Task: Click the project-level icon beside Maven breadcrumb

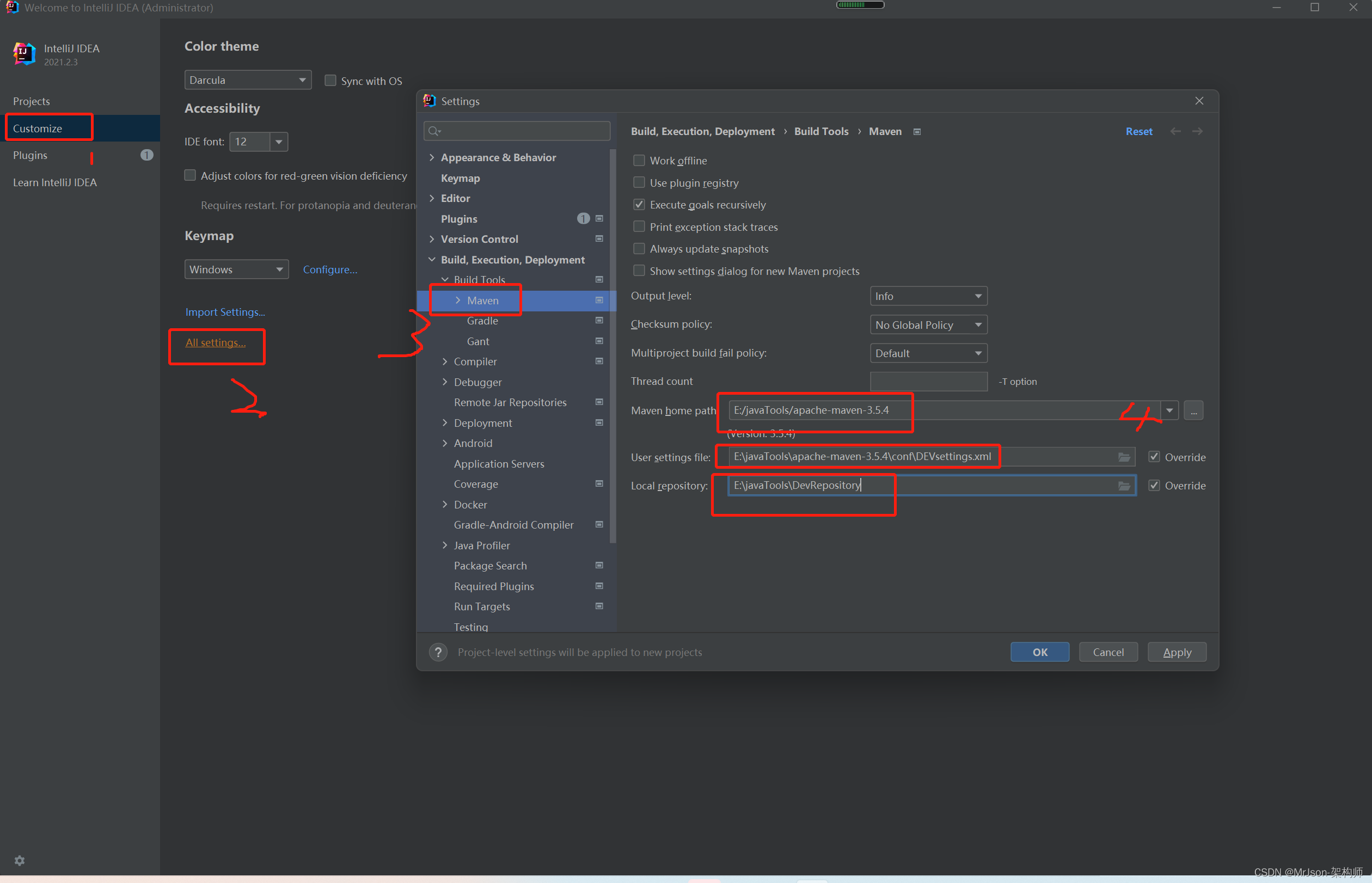Action: point(917,132)
